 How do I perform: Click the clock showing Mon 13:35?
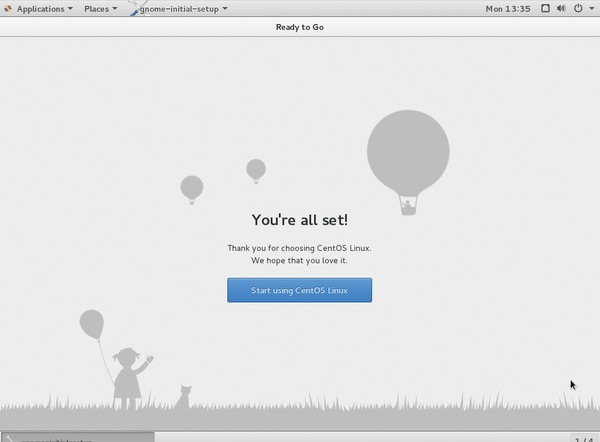tap(508, 9)
